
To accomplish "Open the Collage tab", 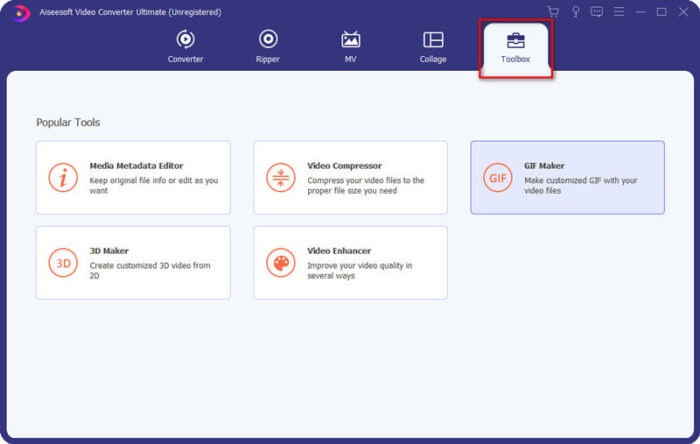I will (433, 46).
